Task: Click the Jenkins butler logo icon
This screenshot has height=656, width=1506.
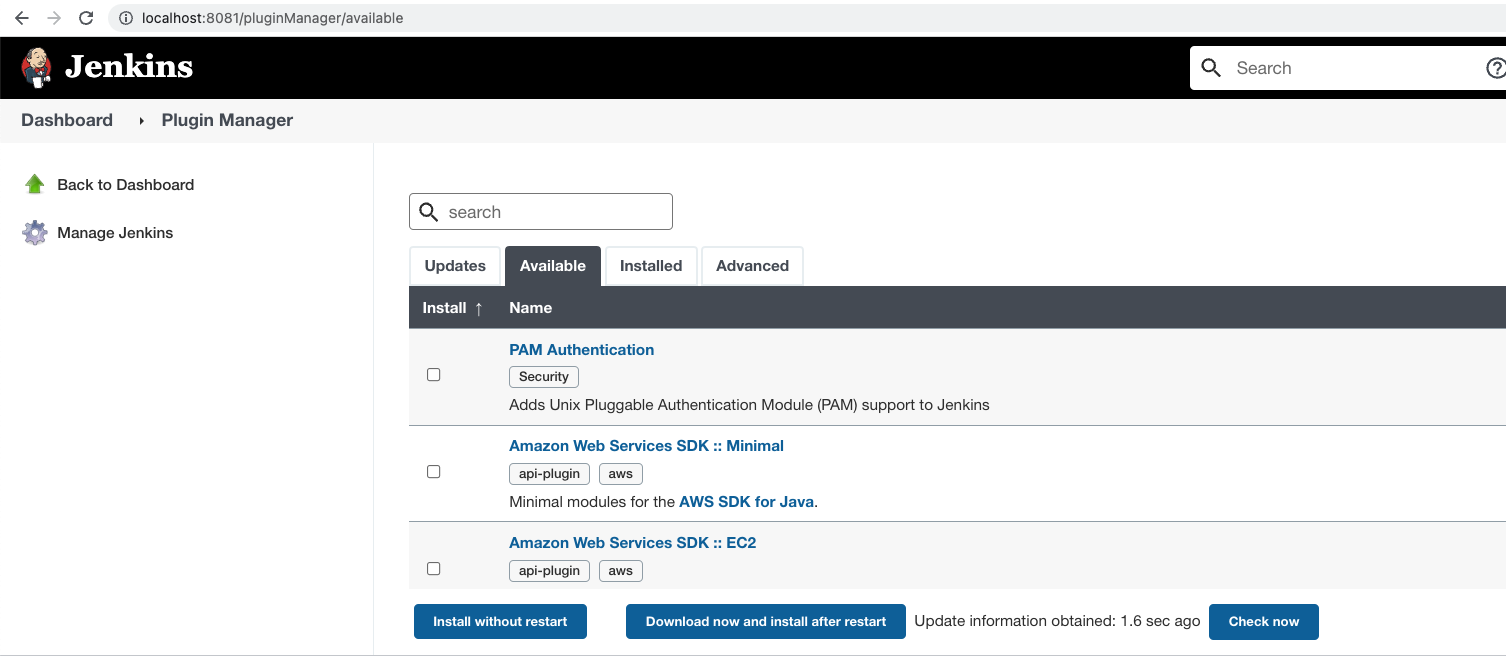Action: pos(37,67)
